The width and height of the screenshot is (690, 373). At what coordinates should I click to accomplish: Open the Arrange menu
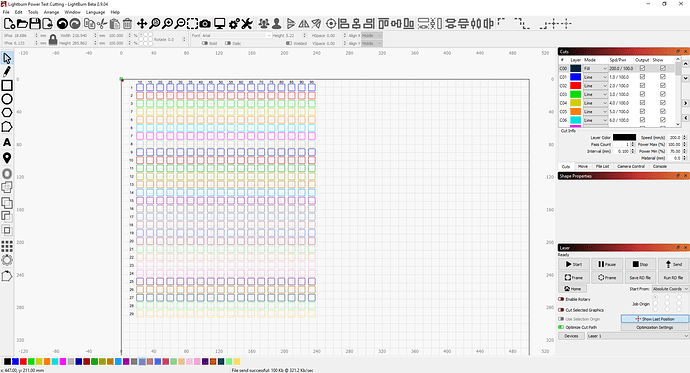[51, 12]
